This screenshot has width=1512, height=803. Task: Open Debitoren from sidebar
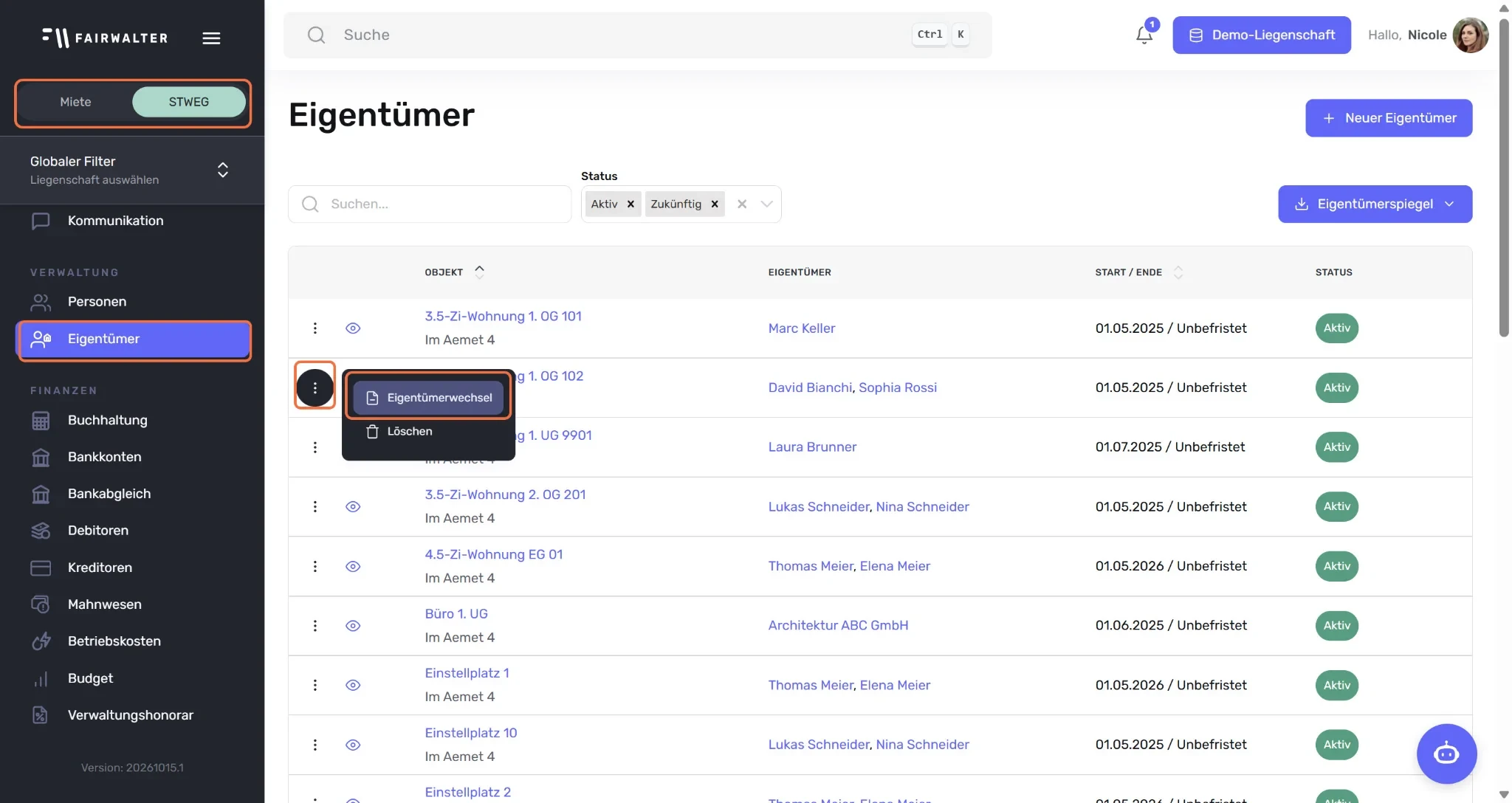pos(97,531)
